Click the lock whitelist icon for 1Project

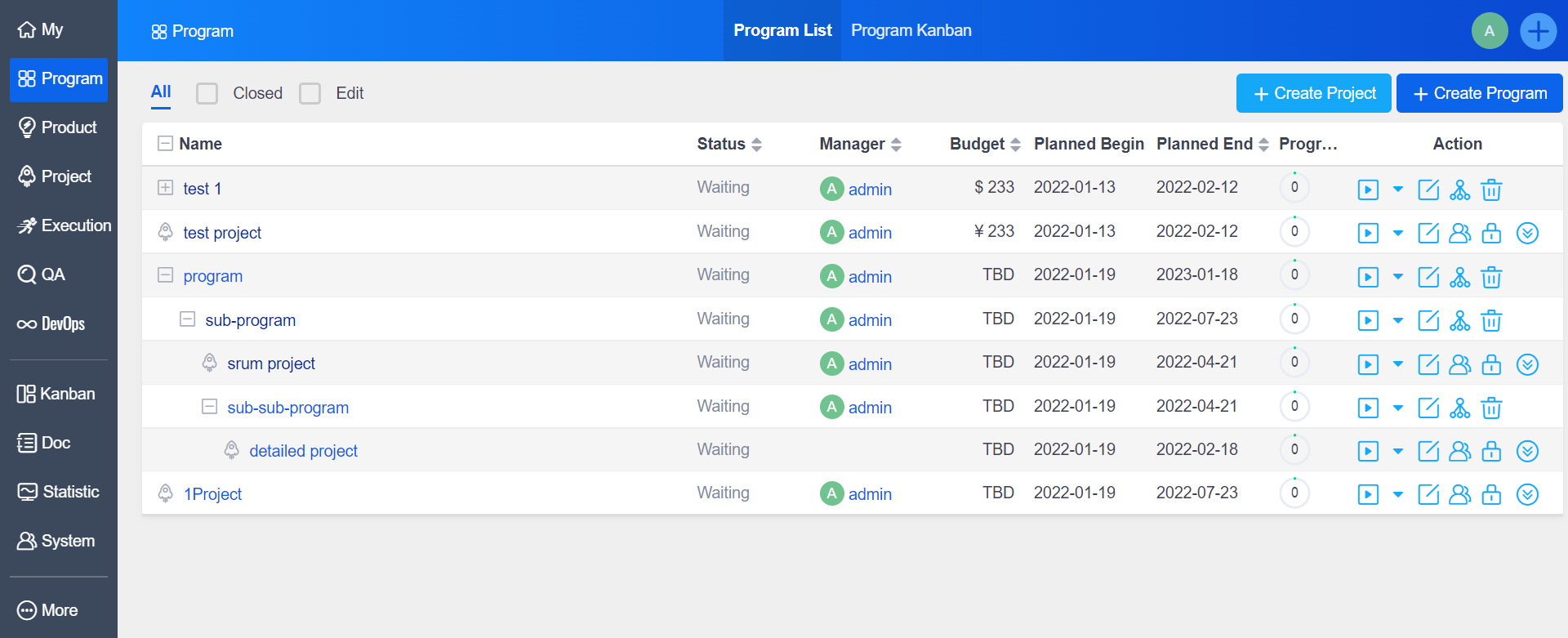[x=1491, y=494]
